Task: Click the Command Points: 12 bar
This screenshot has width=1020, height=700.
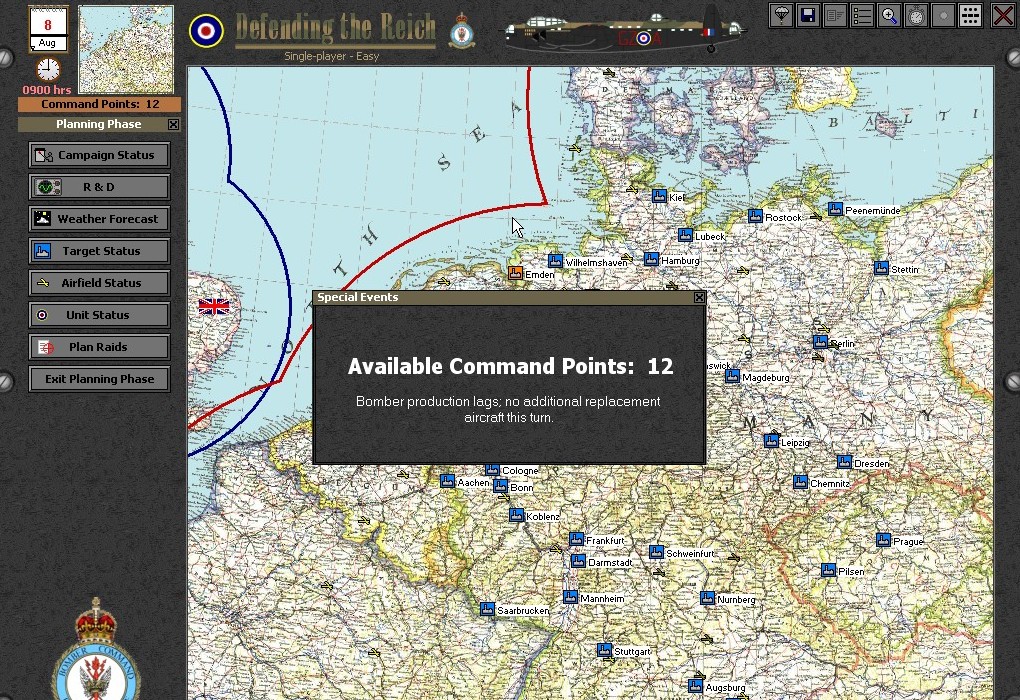Action: point(100,104)
